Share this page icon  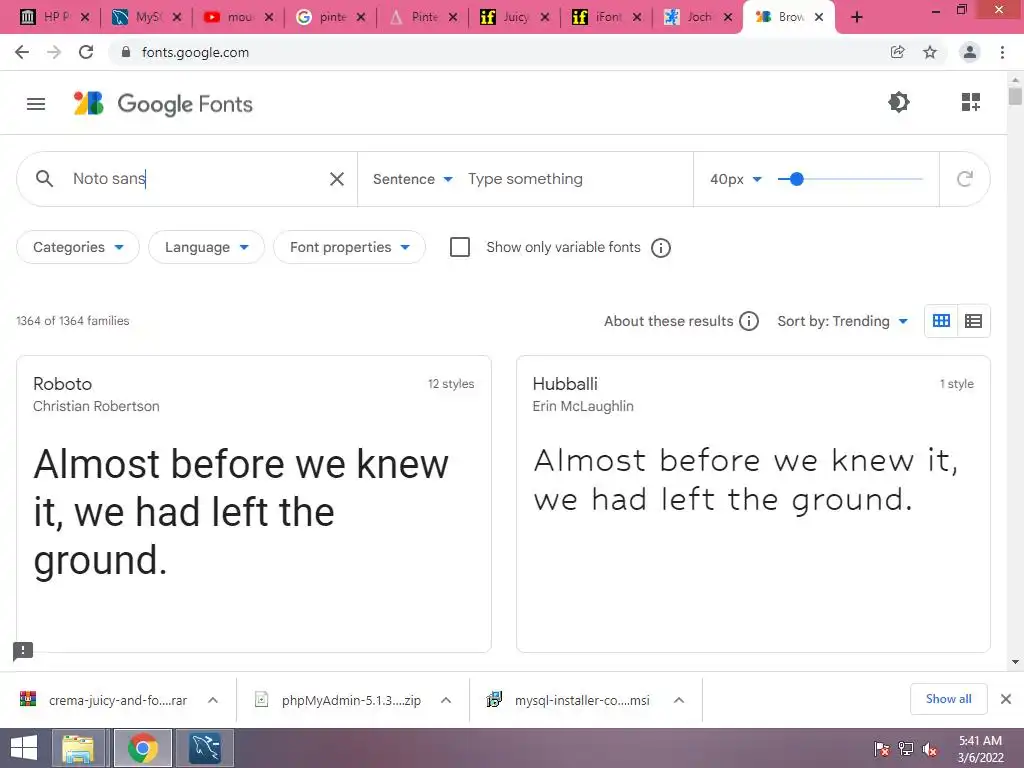tap(897, 52)
